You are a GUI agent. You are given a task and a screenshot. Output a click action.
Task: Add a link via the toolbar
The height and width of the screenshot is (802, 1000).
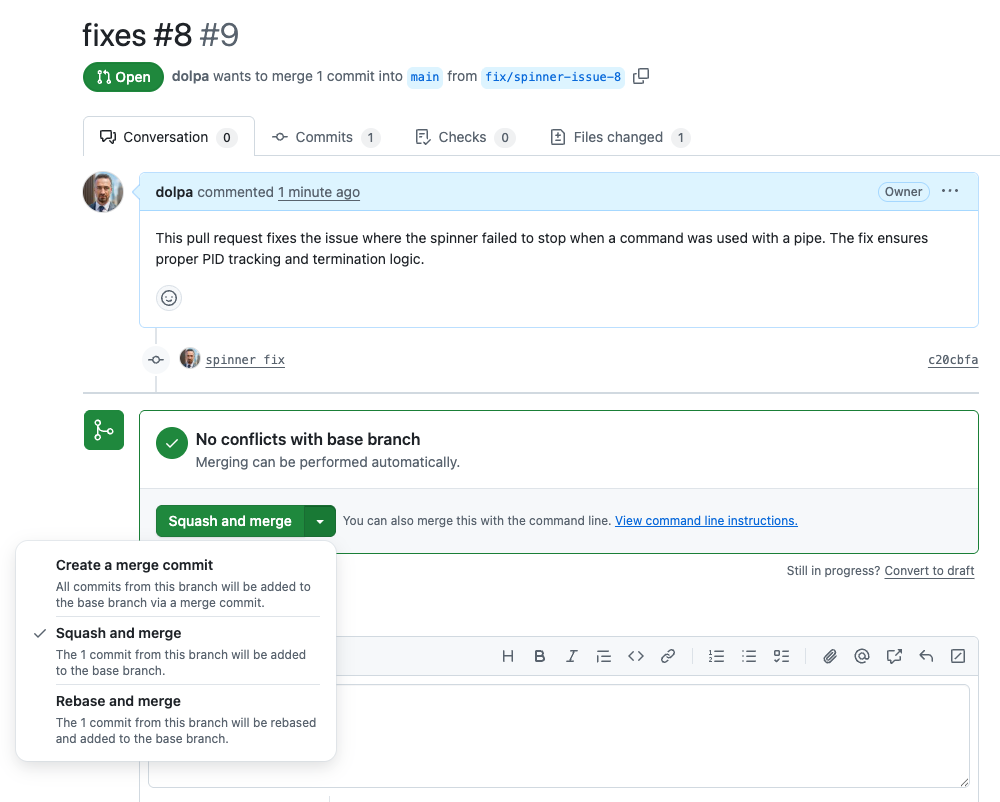[668, 656]
